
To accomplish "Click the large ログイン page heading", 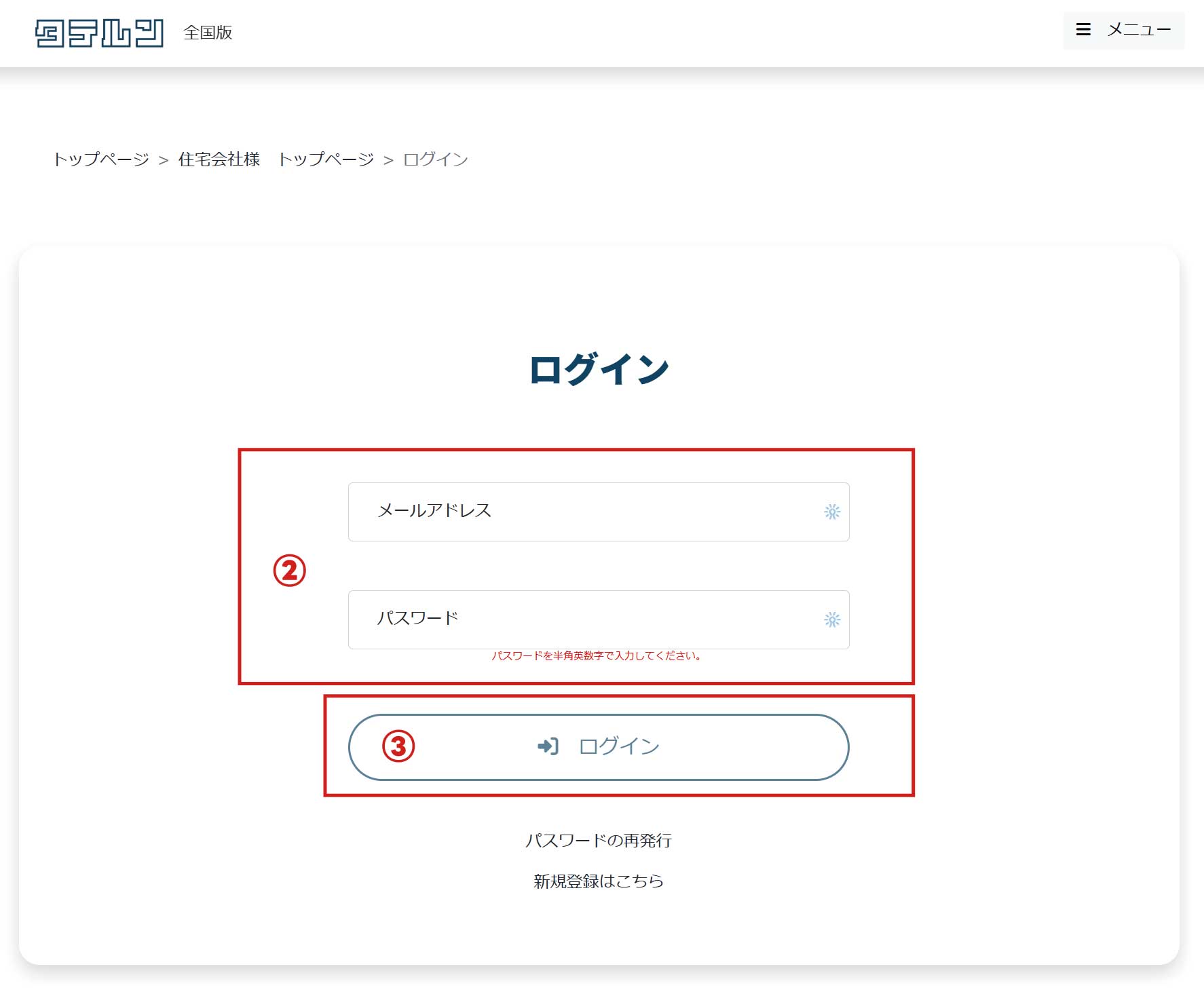I will click(599, 370).
